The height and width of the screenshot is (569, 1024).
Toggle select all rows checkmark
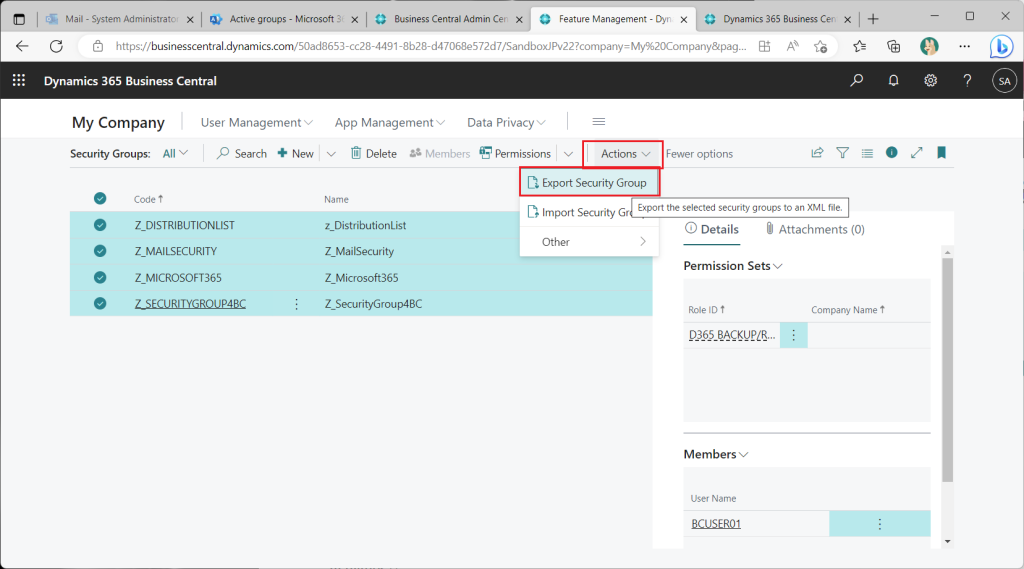click(100, 199)
